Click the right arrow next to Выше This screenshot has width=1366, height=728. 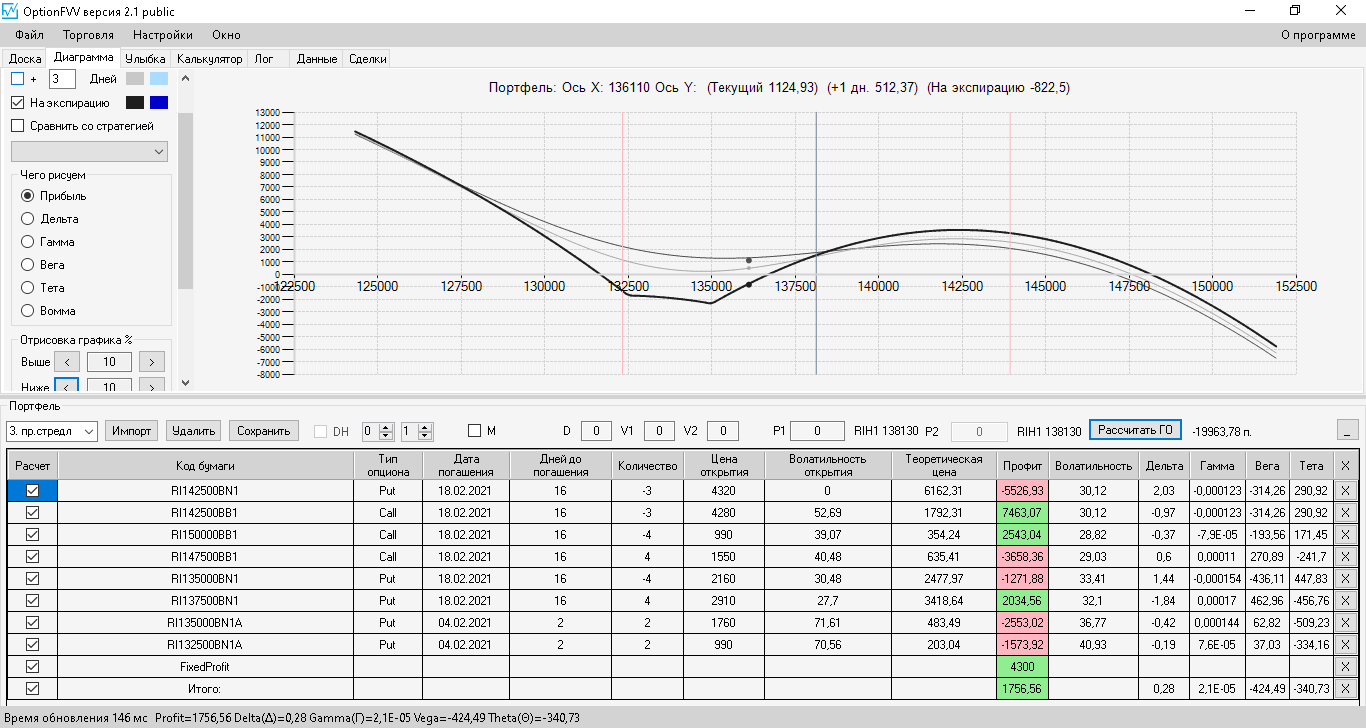(152, 362)
